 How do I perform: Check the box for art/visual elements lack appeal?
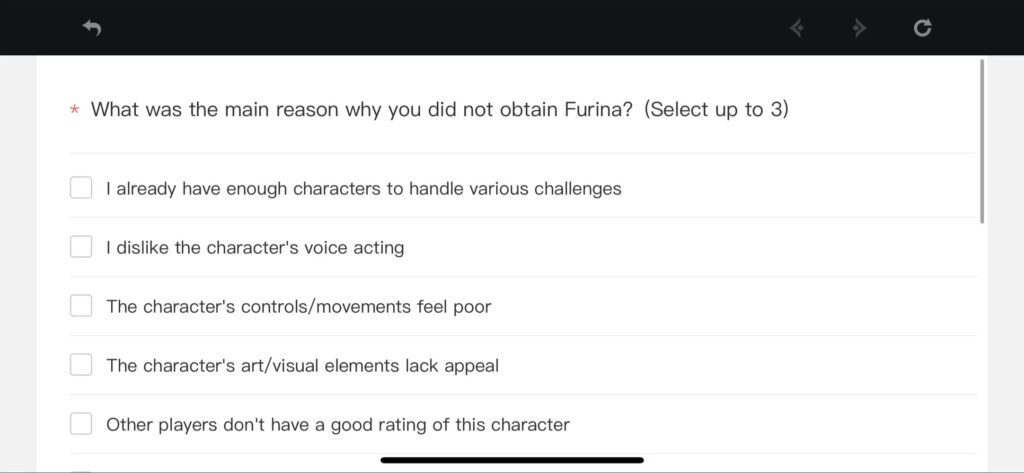(x=81, y=365)
